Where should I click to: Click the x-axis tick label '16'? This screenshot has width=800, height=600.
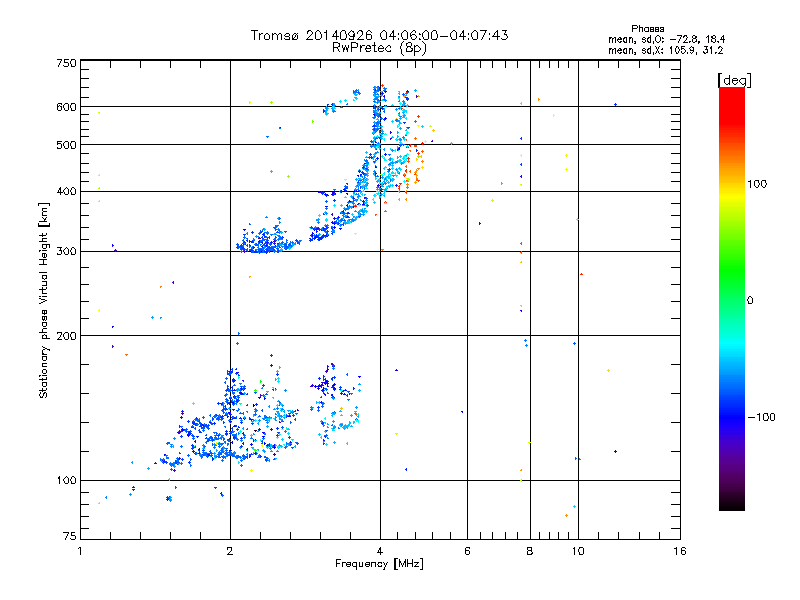(x=680, y=551)
